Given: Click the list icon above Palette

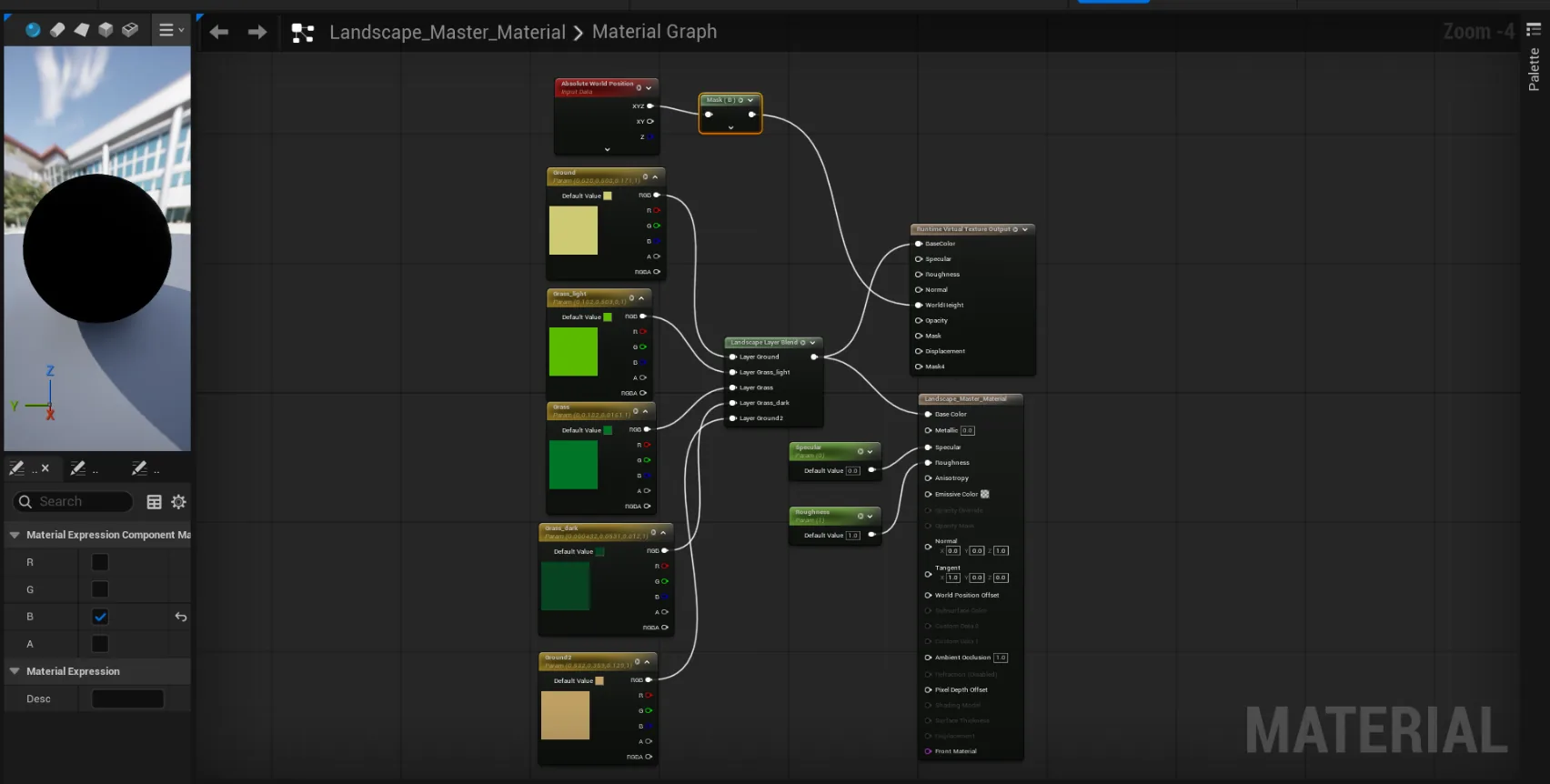Looking at the screenshot, I should [x=1534, y=29].
